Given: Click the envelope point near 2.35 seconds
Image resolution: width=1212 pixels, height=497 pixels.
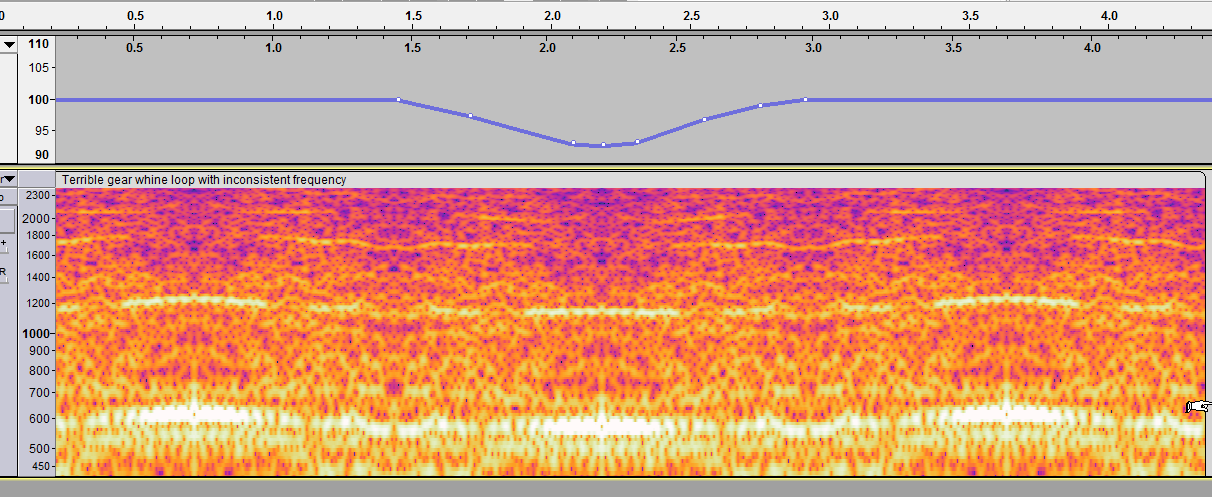Looking at the screenshot, I should (x=637, y=142).
